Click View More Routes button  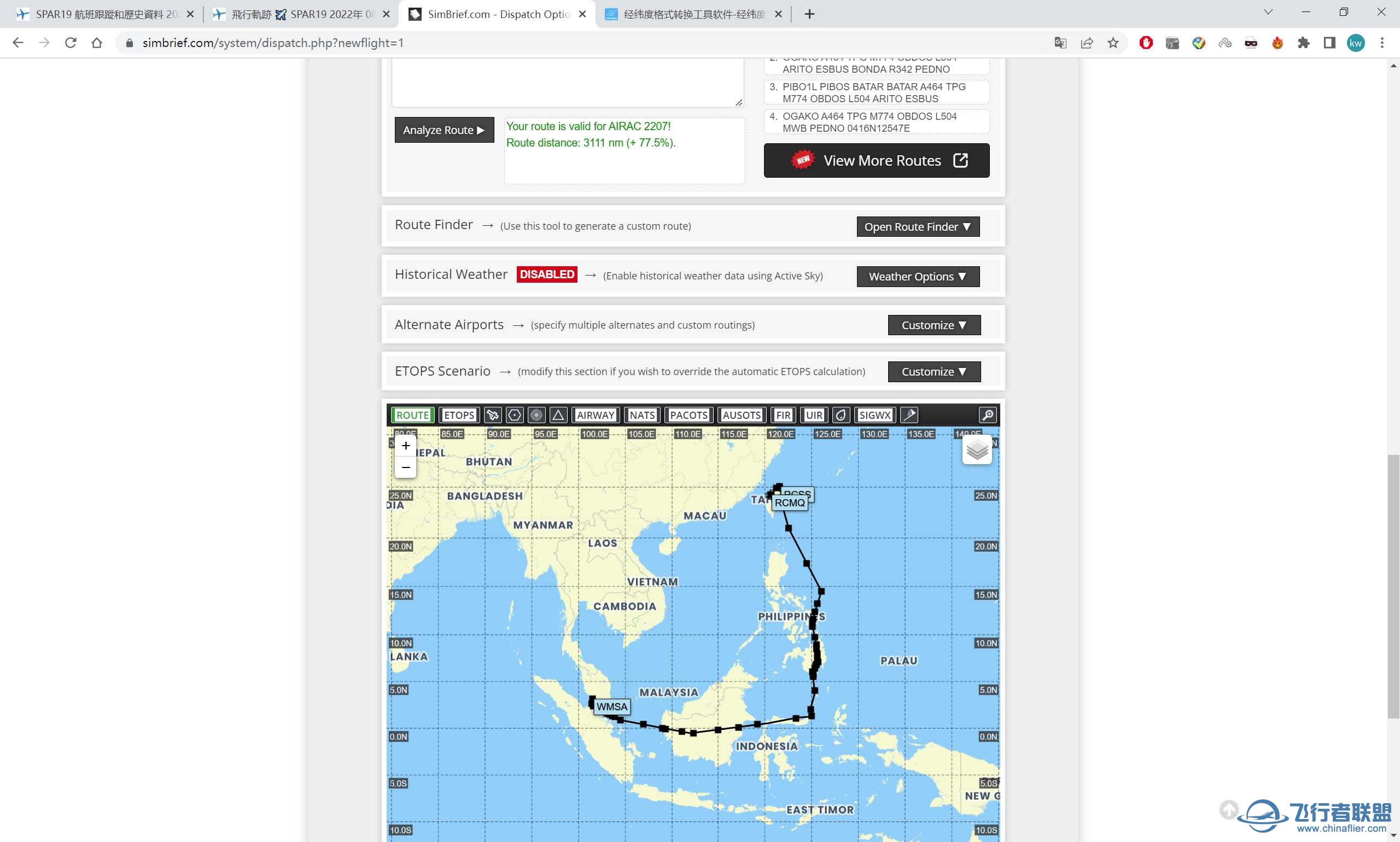pos(876,161)
